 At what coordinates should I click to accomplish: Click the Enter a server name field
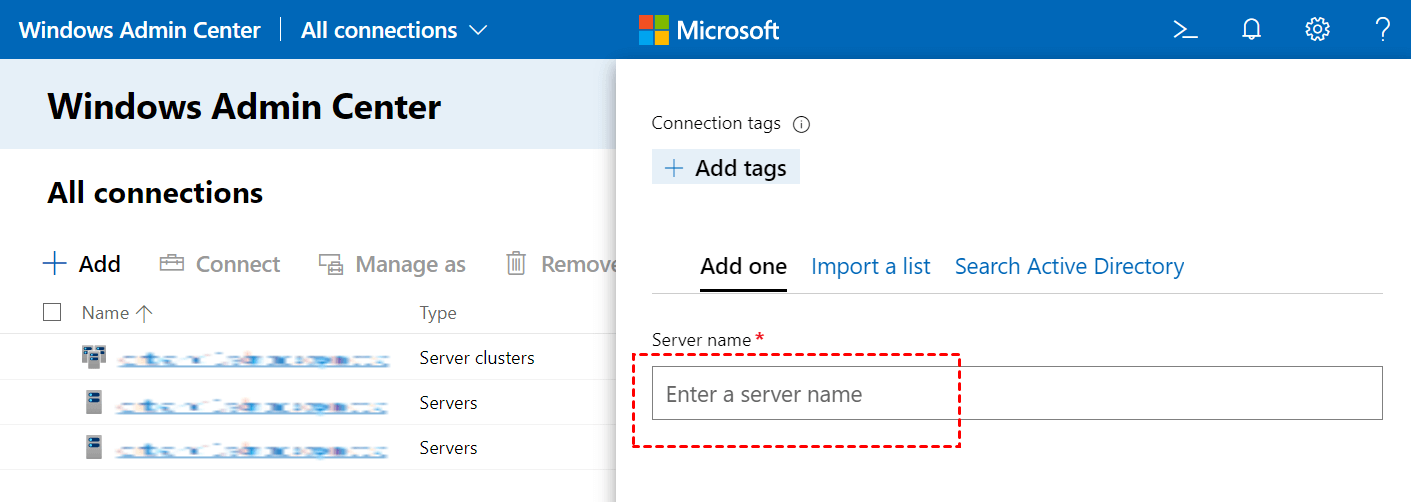click(1016, 393)
